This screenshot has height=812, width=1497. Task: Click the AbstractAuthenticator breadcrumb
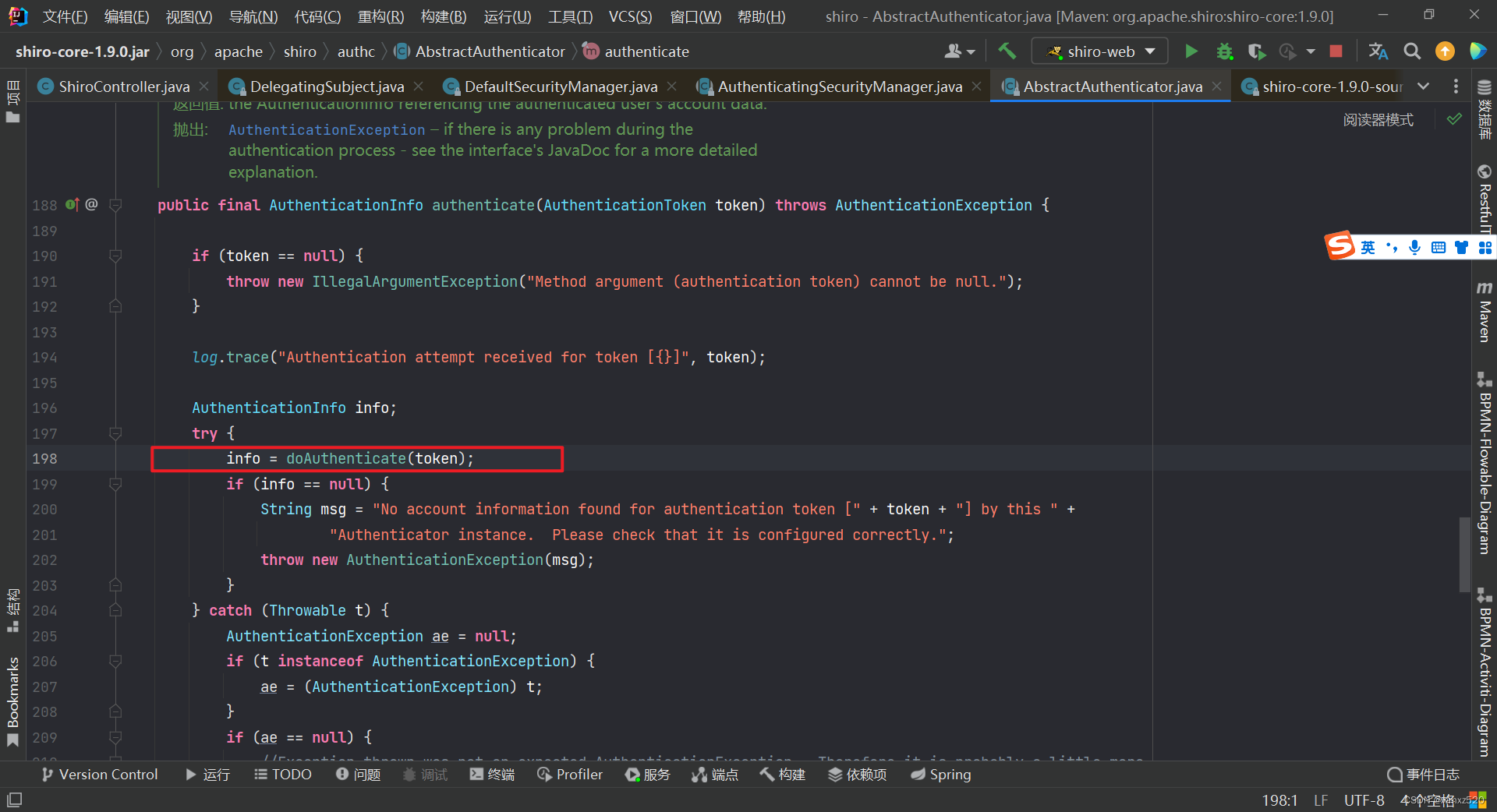[x=490, y=51]
